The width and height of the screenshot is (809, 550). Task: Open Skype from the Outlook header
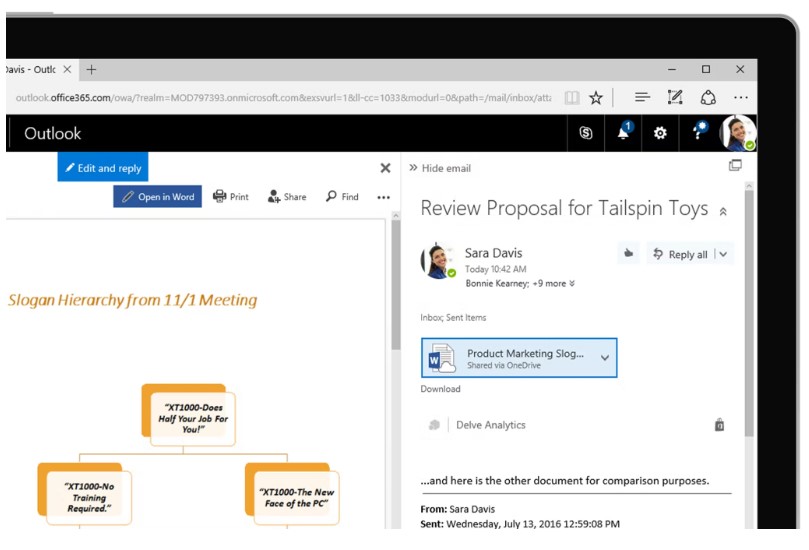coord(586,133)
